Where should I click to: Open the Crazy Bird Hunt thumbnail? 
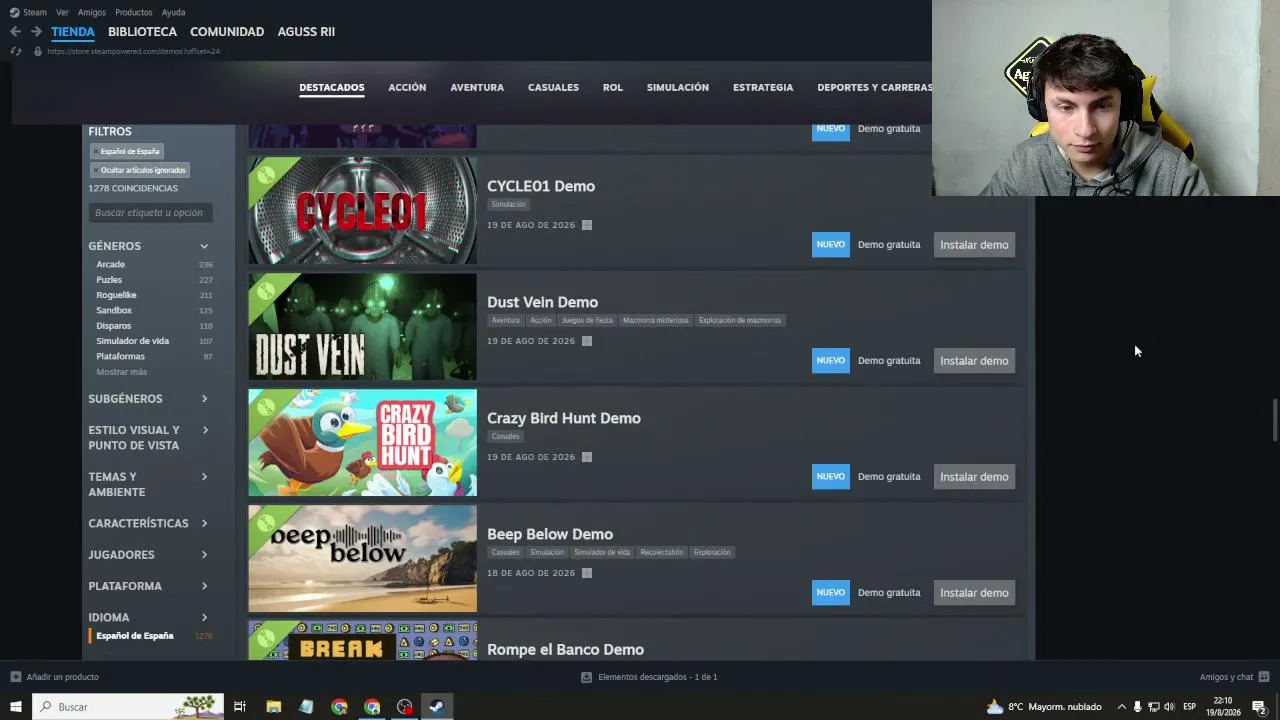(362, 442)
